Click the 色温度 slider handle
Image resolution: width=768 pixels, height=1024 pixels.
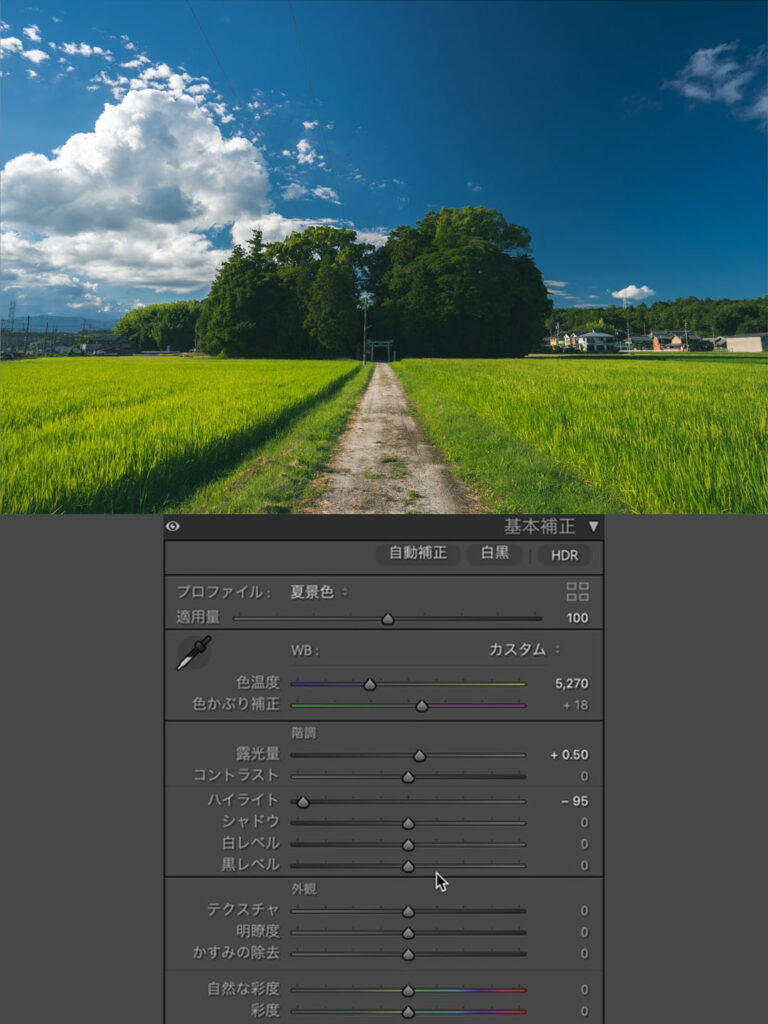coord(370,685)
